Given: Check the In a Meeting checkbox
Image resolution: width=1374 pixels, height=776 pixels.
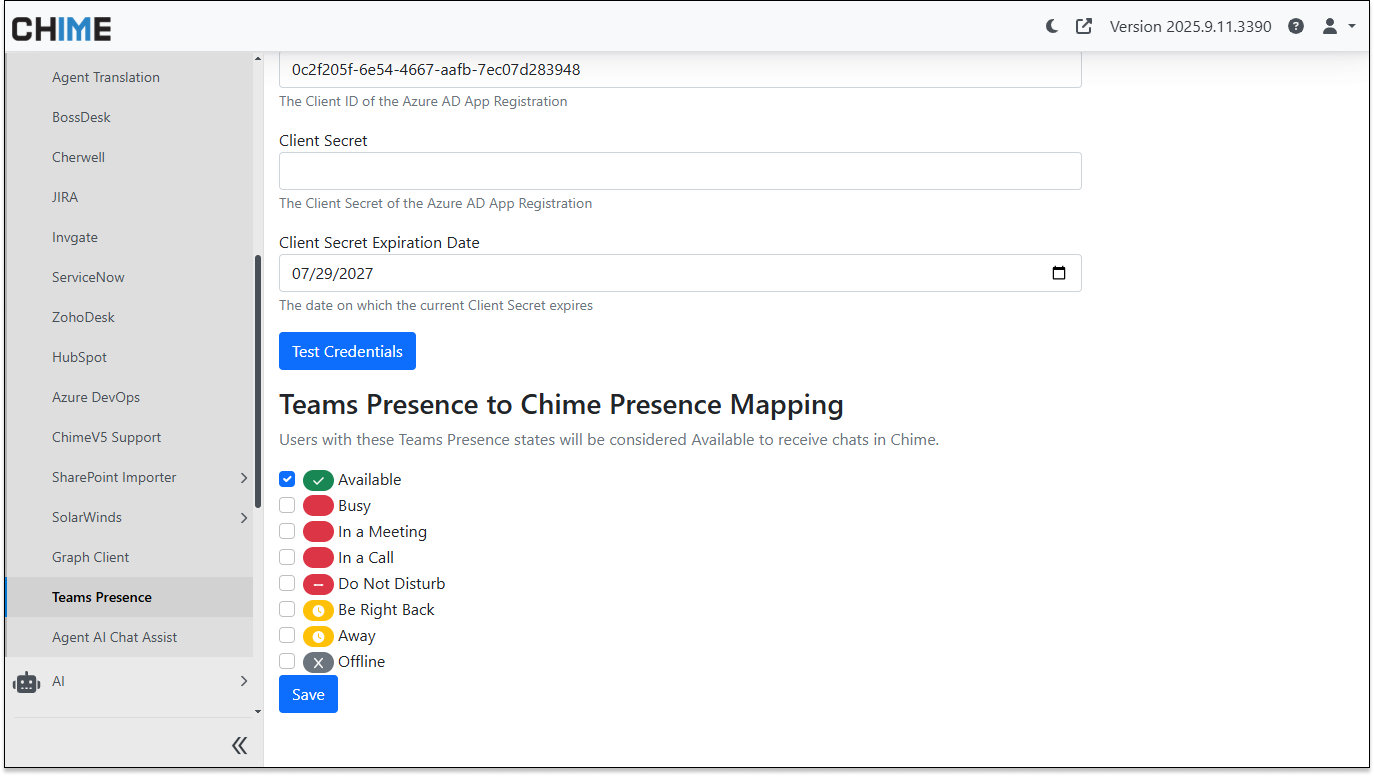Looking at the screenshot, I should (x=287, y=531).
